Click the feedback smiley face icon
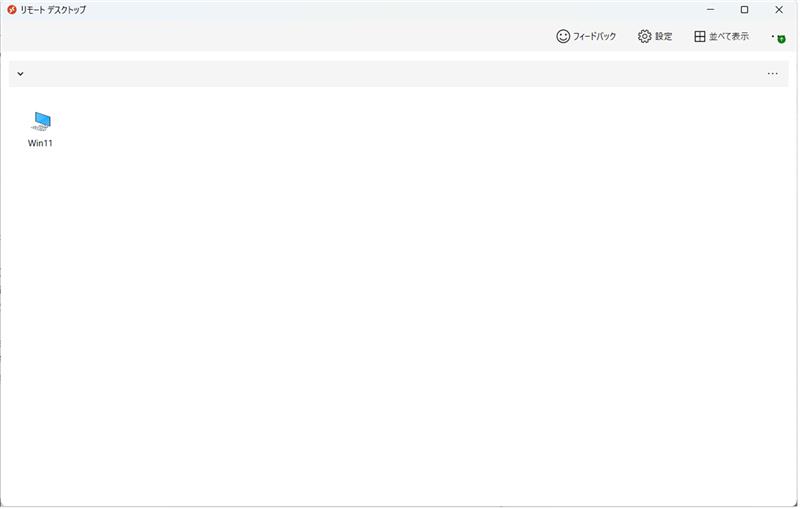The width and height of the screenshot is (800, 509). pyautogui.click(x=563, y=36)
